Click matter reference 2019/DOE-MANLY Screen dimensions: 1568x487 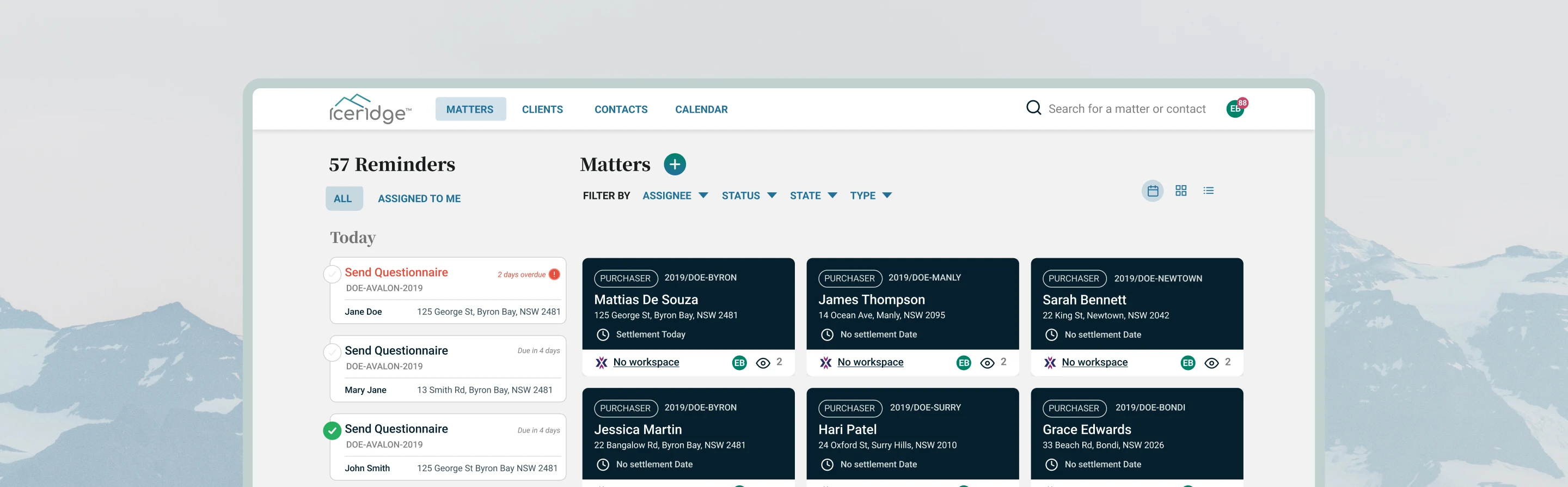tap(924, 278)
